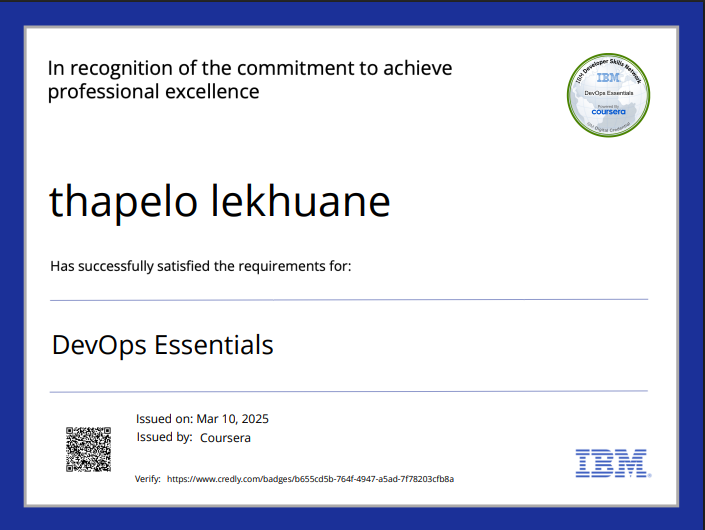The width and height of the screenshot is (705, 530).
Task: Click the 'DevOps Essentials' text inside the badge
Action: pyautogui.click(x=609, y=92)
